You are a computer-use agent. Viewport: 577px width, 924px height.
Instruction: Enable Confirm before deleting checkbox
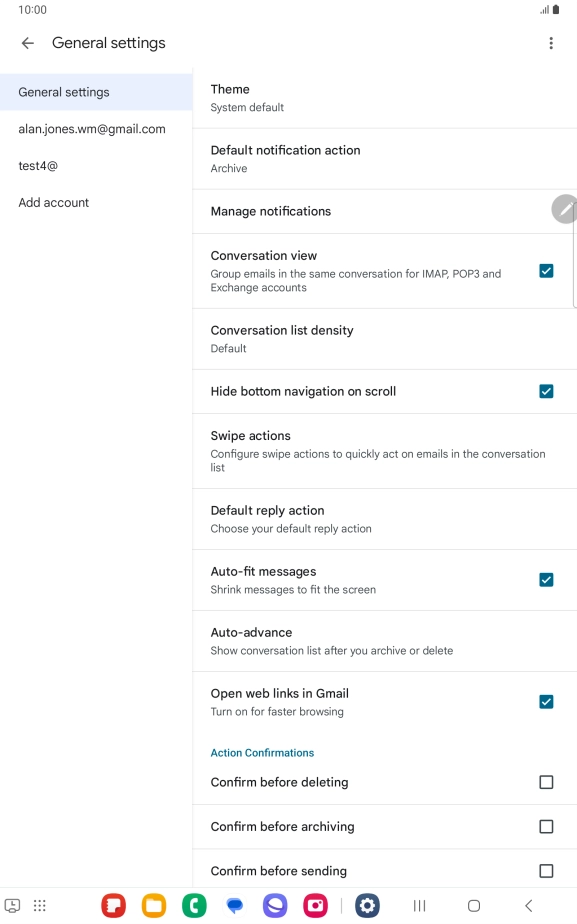[546, 782]
